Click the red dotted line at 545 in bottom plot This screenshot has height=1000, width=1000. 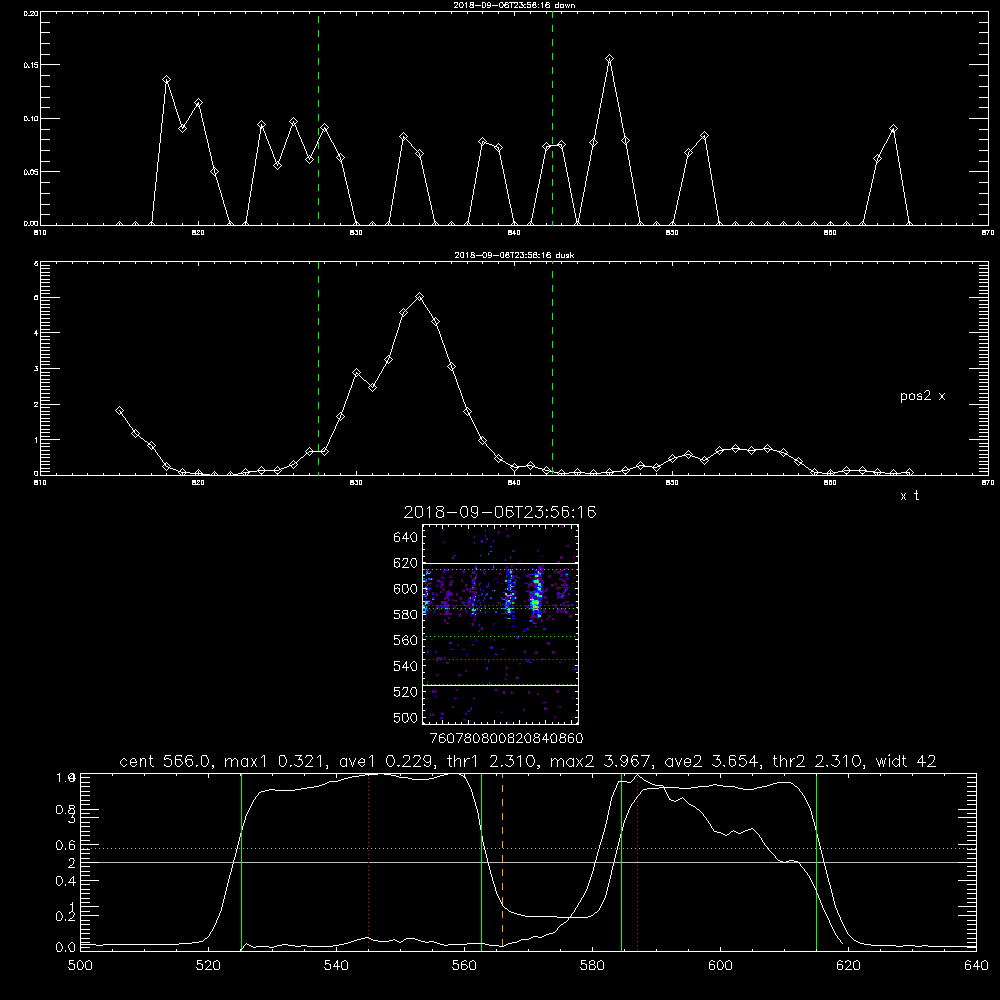click(368, 861)
